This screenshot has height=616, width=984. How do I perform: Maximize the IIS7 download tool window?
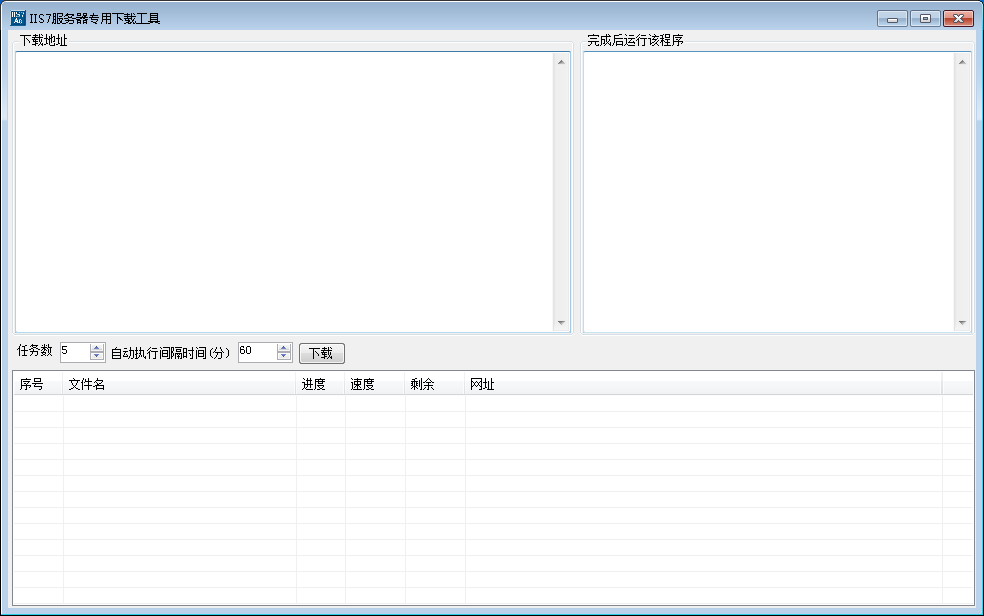point(925,19)
